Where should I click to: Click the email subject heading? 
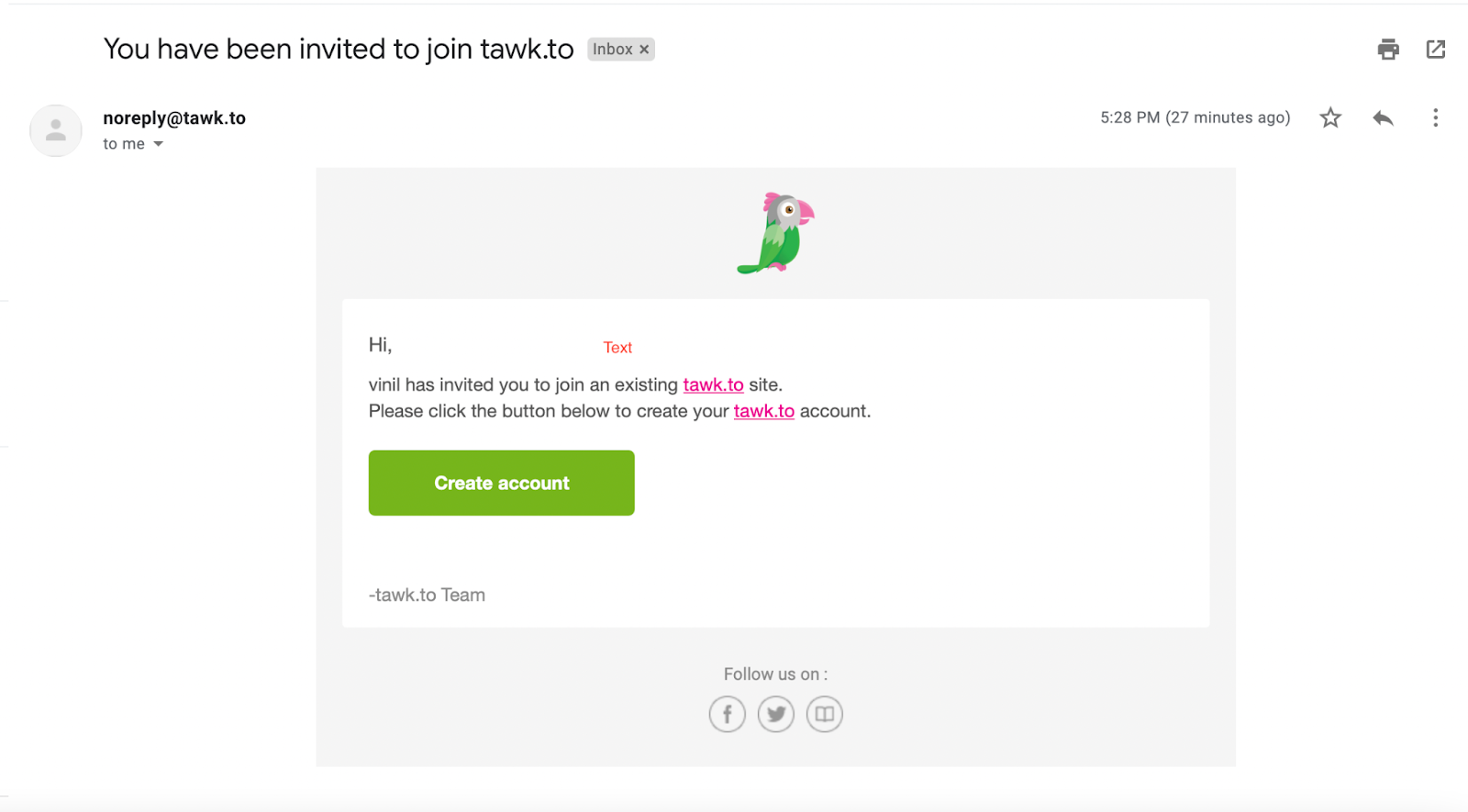coord(338,50)
